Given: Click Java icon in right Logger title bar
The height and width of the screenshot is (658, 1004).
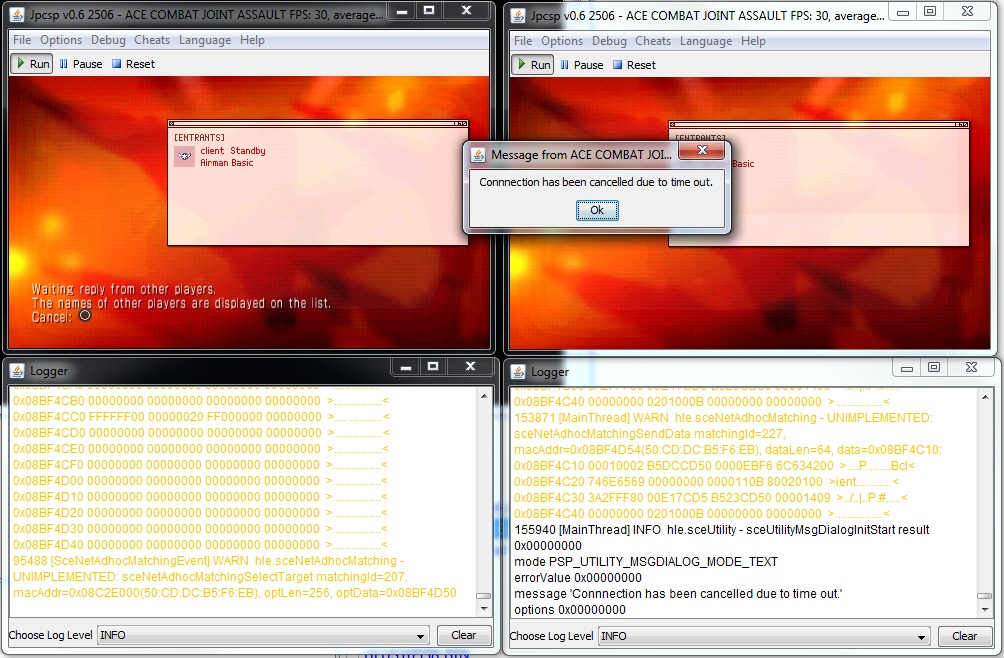Looking at the screenshot, I should 517,372.
